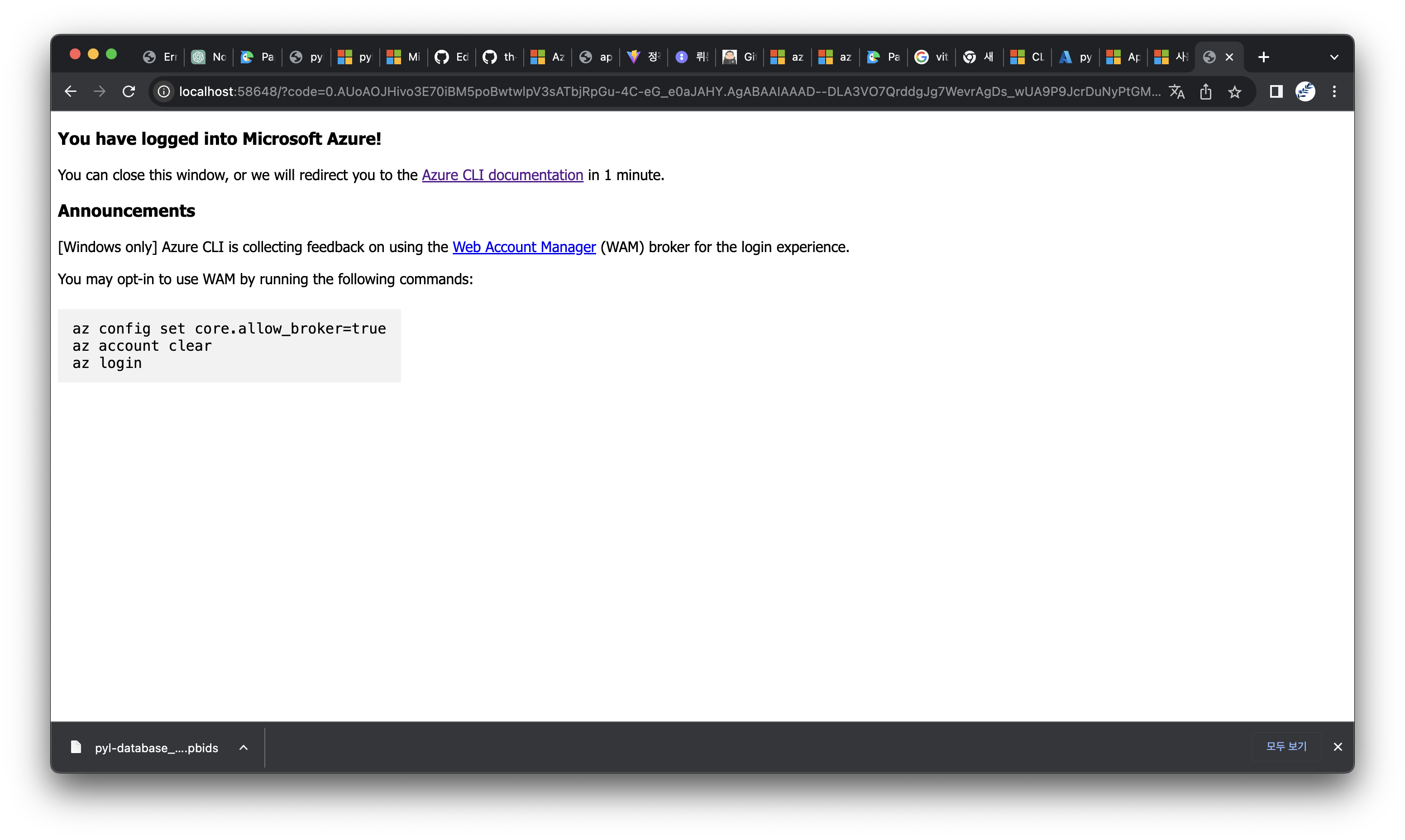Toggle the bookmark star for this page
1405x840 pixels.
1235,91
